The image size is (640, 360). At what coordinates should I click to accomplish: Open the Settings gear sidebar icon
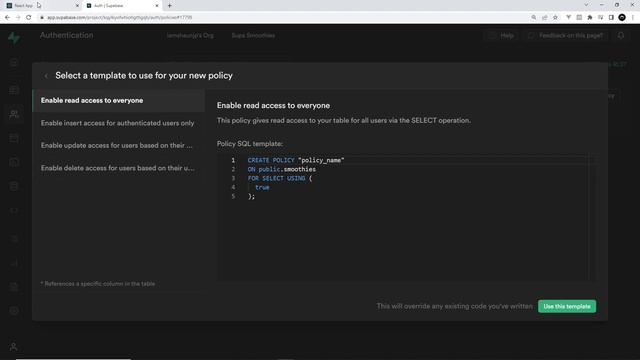click(x=14, y=311)
